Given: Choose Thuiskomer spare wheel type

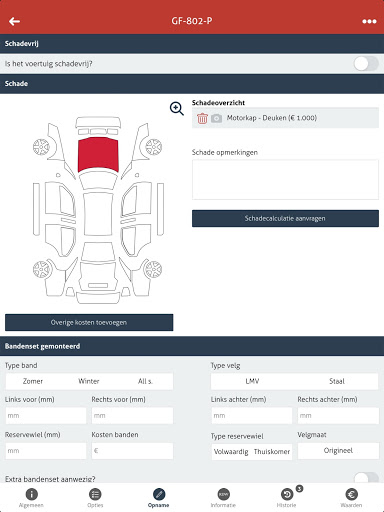Looking at the screenshot, I should 272,452.
